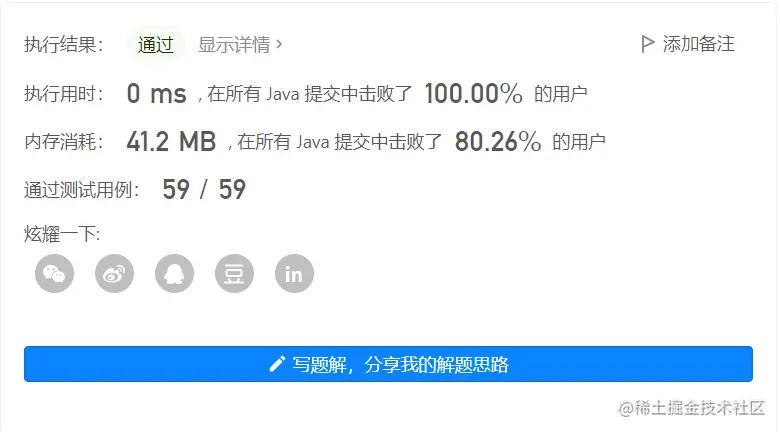Share result via QQ penguin icon

(174, 273)
